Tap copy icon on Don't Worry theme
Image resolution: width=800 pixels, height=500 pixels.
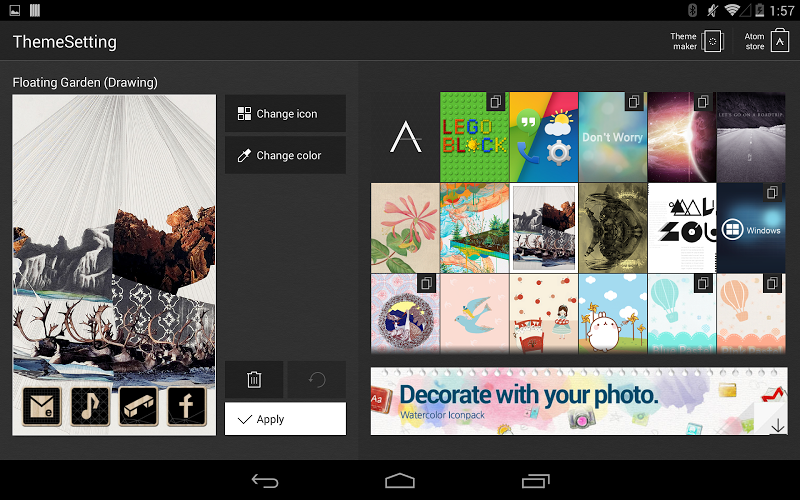[x=634, y=102]
